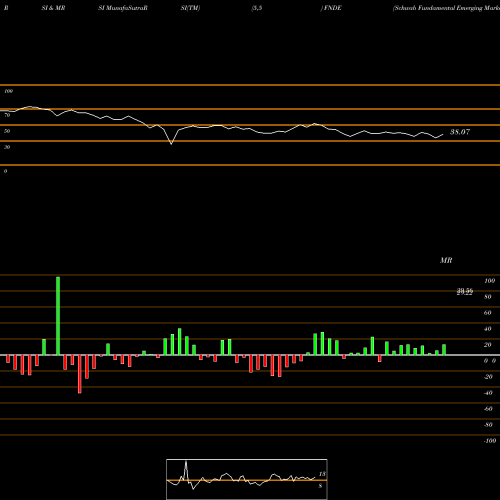
Task: Click the '70' level label on RSI panel
Action: pyautogui.click(x=7, y=115)
